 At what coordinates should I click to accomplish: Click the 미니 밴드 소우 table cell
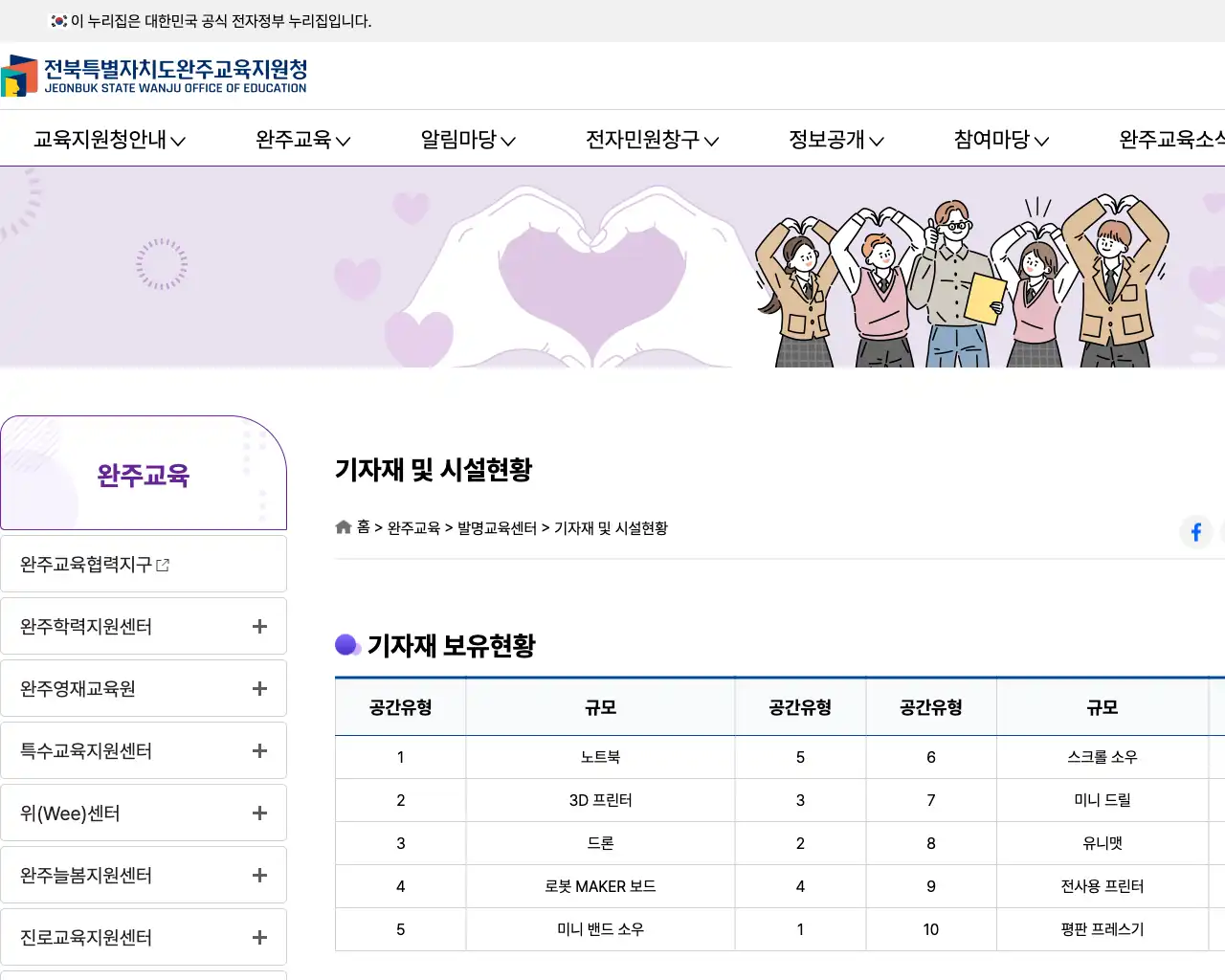tap(601, 929)
